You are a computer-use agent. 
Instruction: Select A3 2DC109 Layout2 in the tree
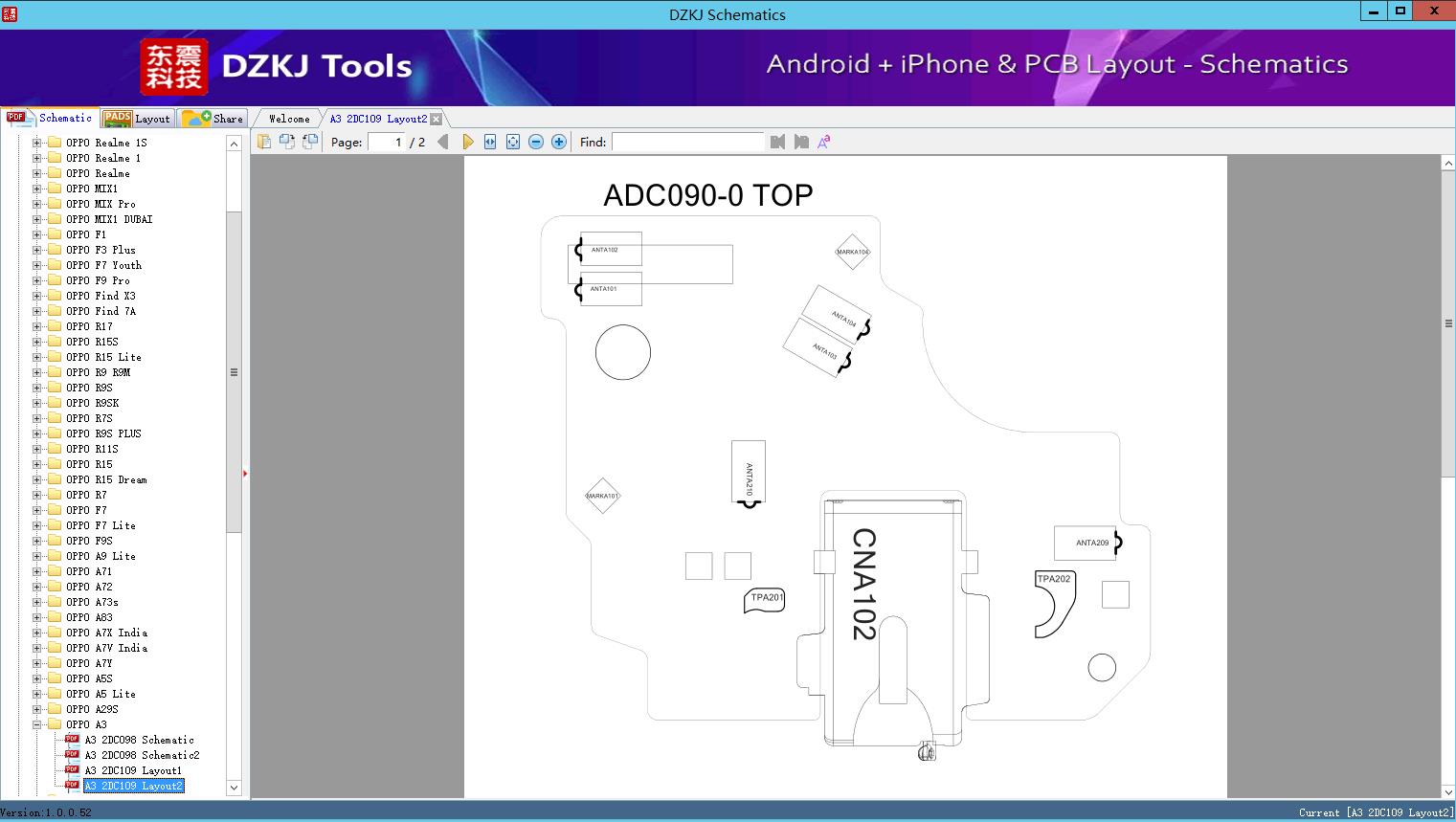point(133,786)
